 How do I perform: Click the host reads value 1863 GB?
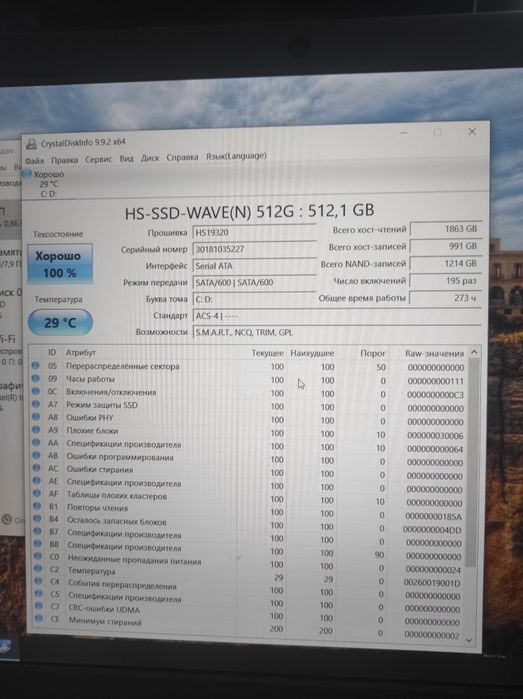(446, 229)
